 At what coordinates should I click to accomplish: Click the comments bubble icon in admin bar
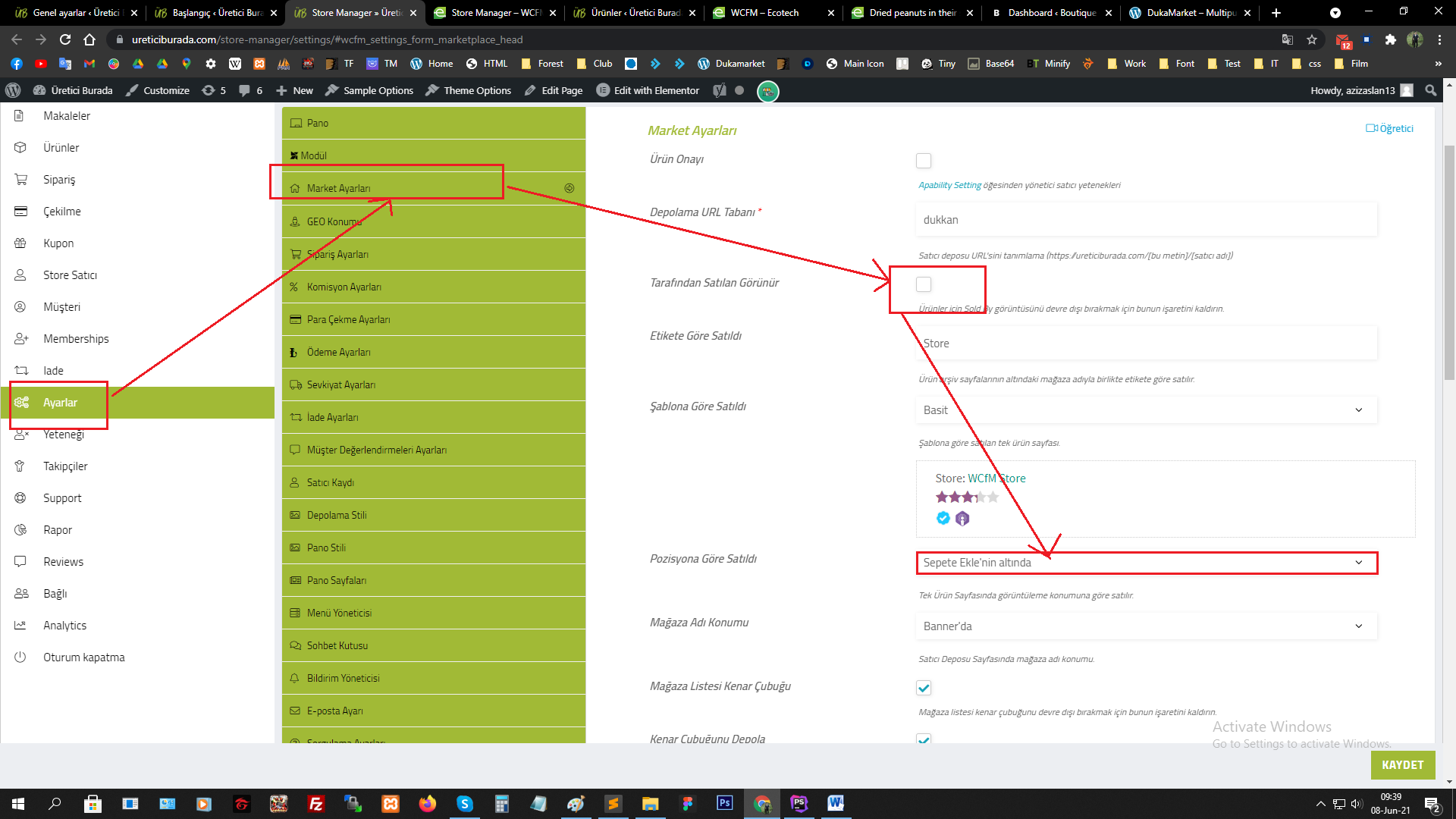244,90
